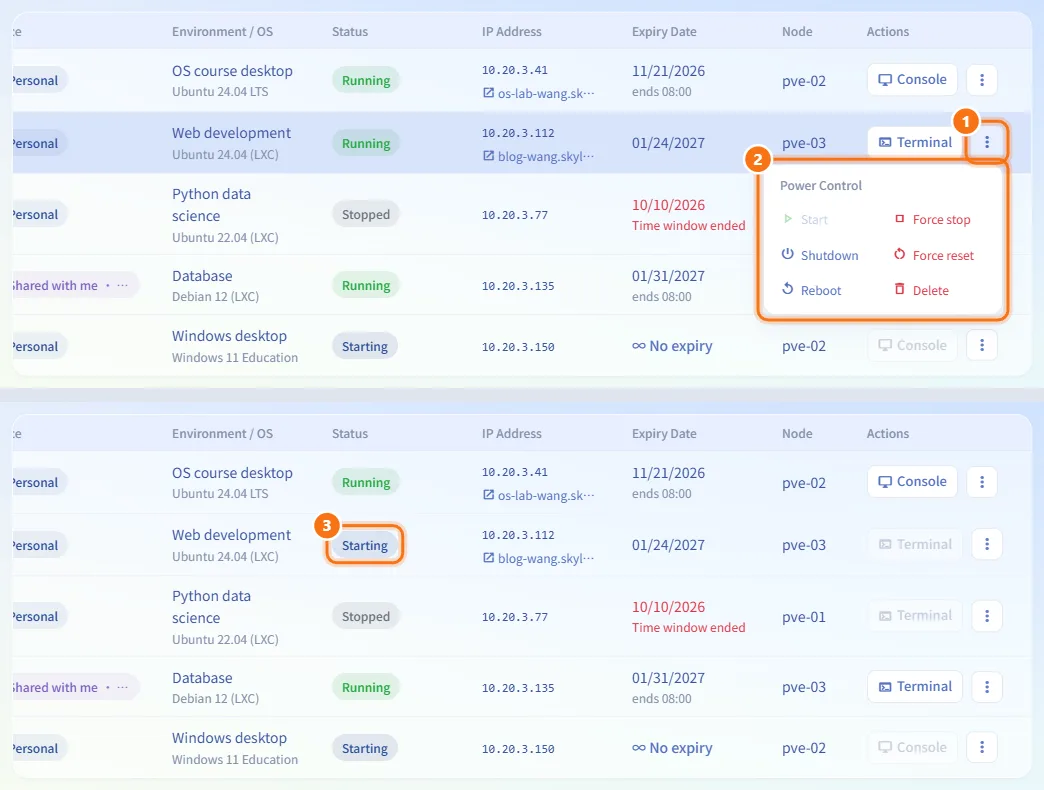Open the more-actions menu for Python data science, lower table
The image size is (1044, 790).
click(x=987, y=616)
